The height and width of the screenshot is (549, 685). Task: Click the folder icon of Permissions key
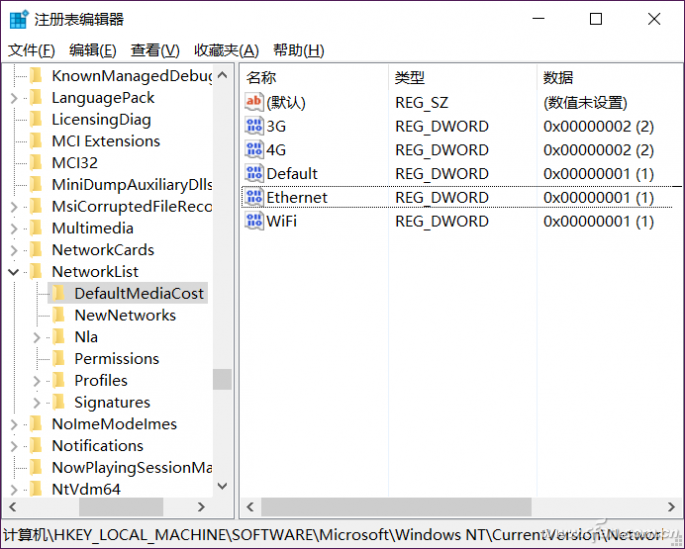pyautogui.click(x=59, y=359)
